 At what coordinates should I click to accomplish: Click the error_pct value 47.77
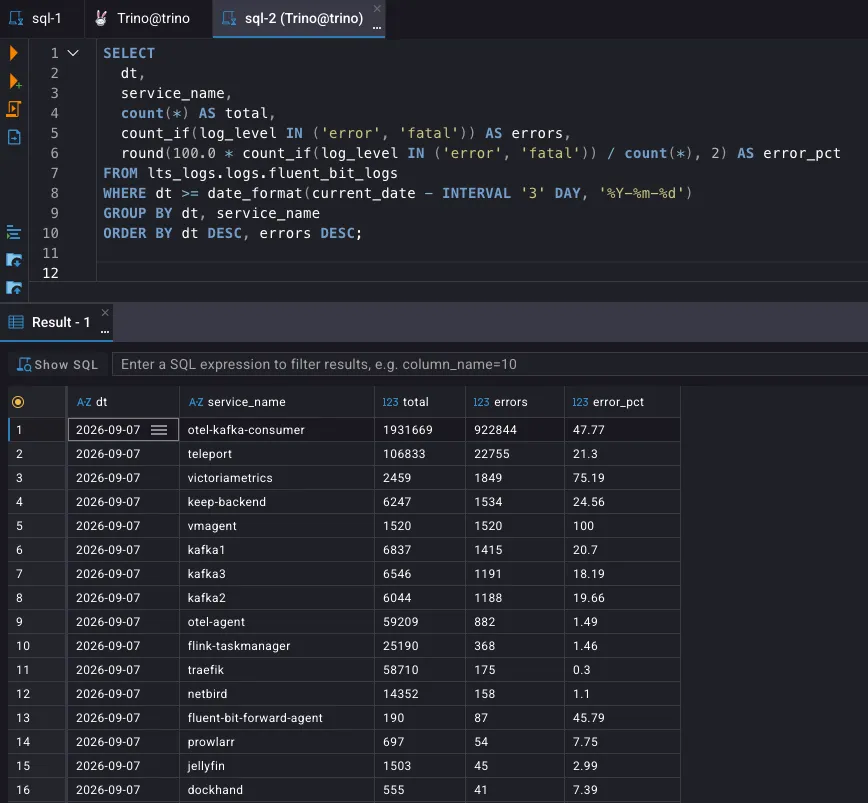coord(588,430)
